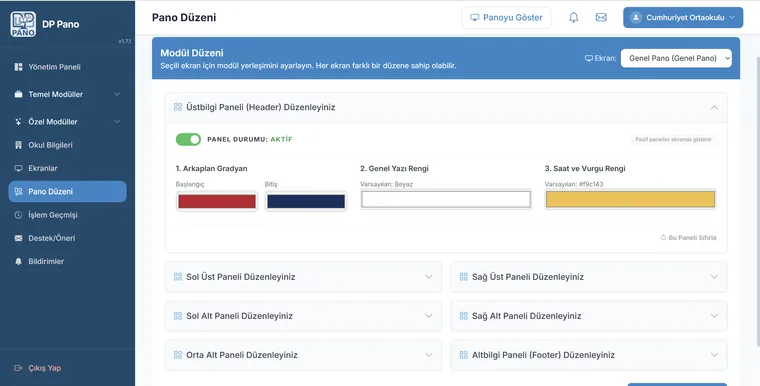The image size is (760, 386).
Task: Open Destek/Öneri menu item
Action: coord(67,238)
